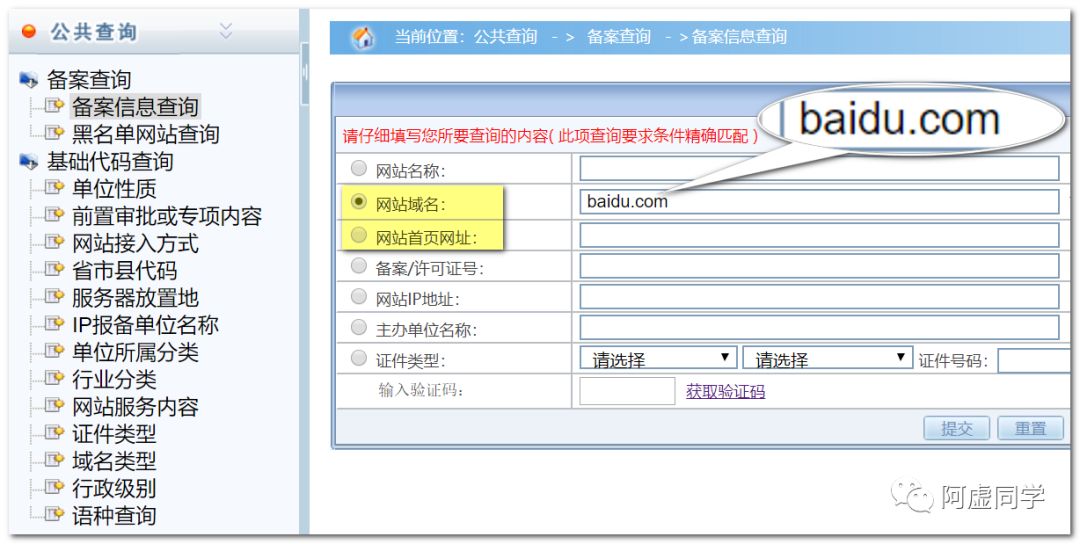Click the home icon in the breadcrumb bar
1080x544 pixels.
pyautogui.click(x=363, y=37)
